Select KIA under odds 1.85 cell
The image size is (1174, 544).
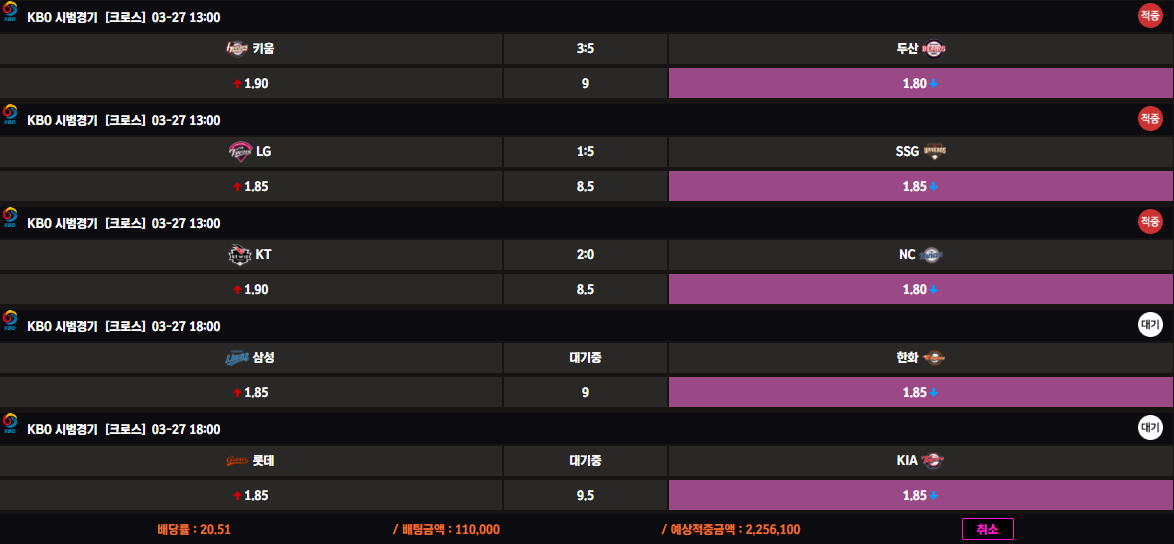[920, 495]
